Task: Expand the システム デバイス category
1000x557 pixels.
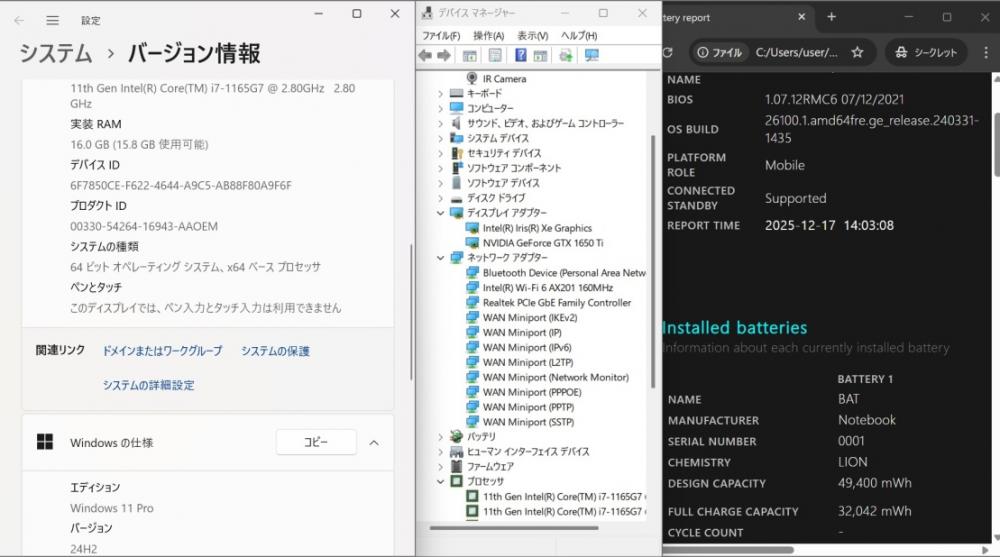Action: pyautogui.click(x=440, y=138)
